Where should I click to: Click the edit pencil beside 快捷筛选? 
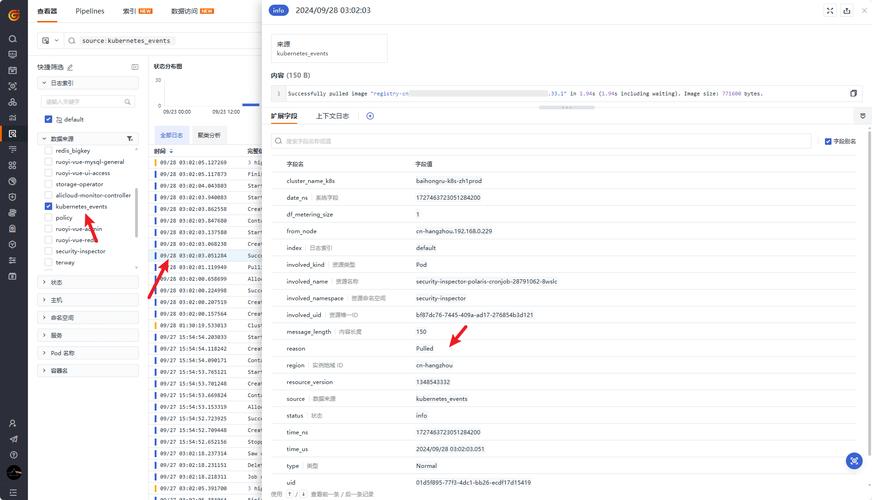(x=70, y=67)
